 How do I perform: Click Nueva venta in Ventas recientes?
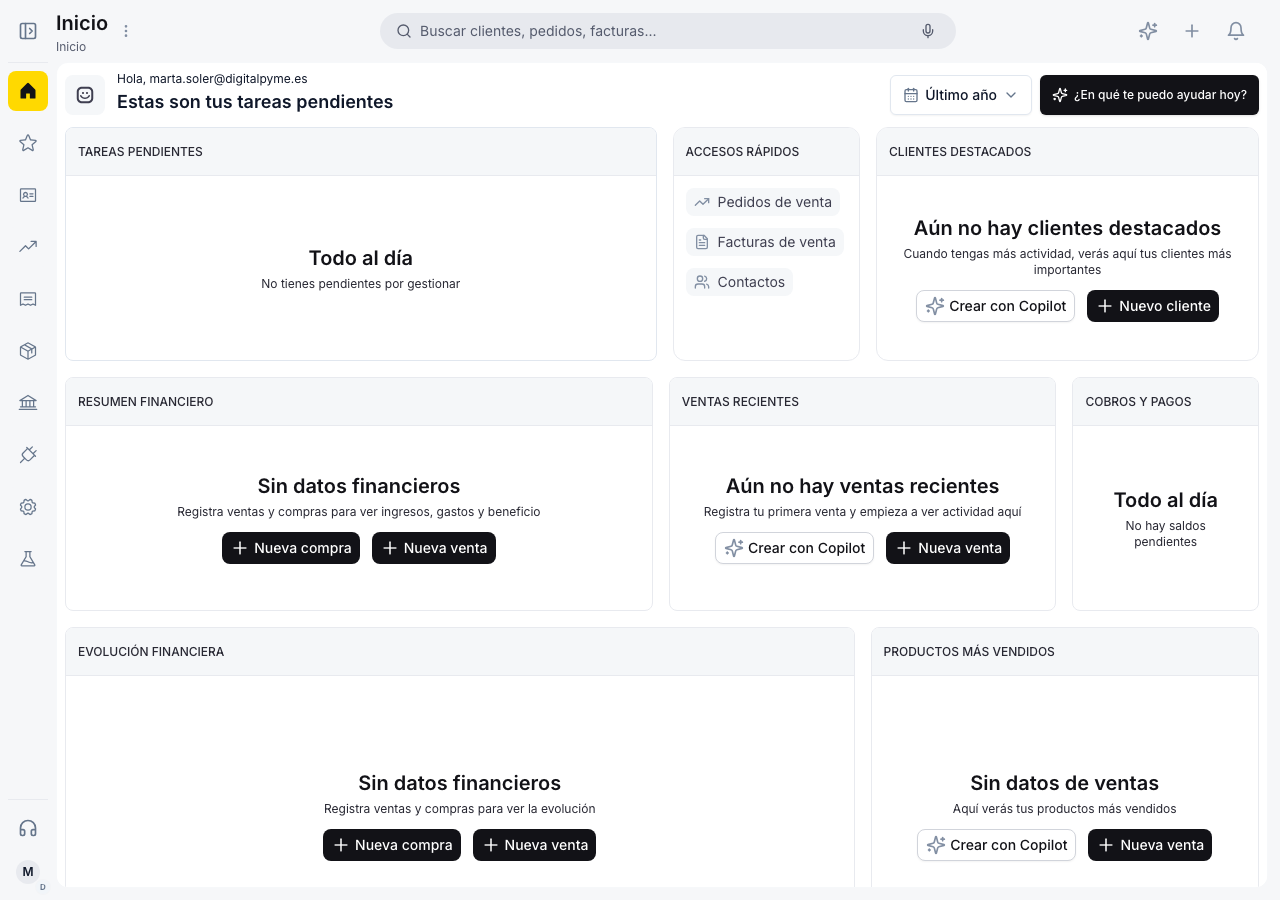click(x=948, y=548)
